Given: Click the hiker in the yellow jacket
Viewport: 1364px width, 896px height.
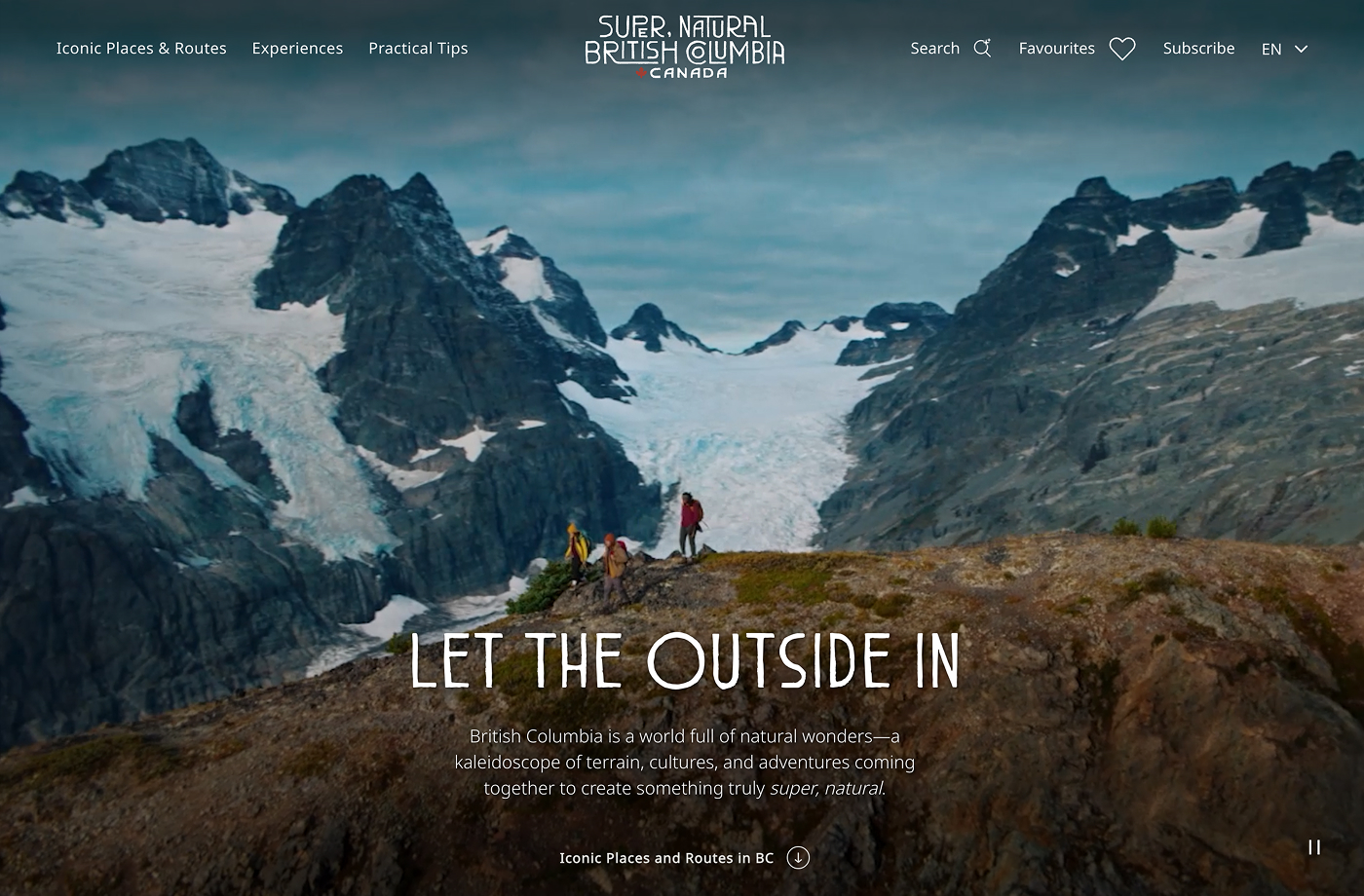Looking at the screenshot, I should pyautogui.click(x=577, y=551).
